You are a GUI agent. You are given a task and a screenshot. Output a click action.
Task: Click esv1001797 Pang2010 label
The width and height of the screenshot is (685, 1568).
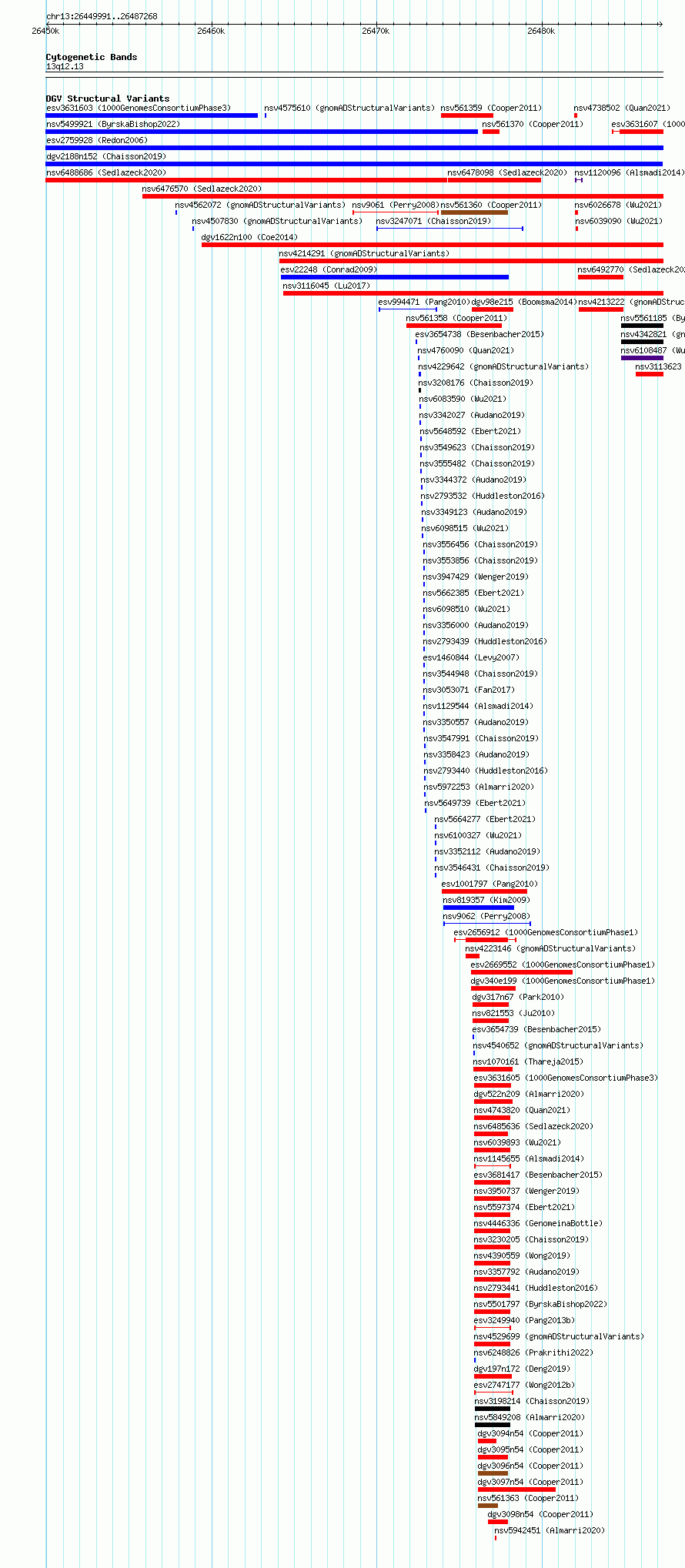pos(490,884)
